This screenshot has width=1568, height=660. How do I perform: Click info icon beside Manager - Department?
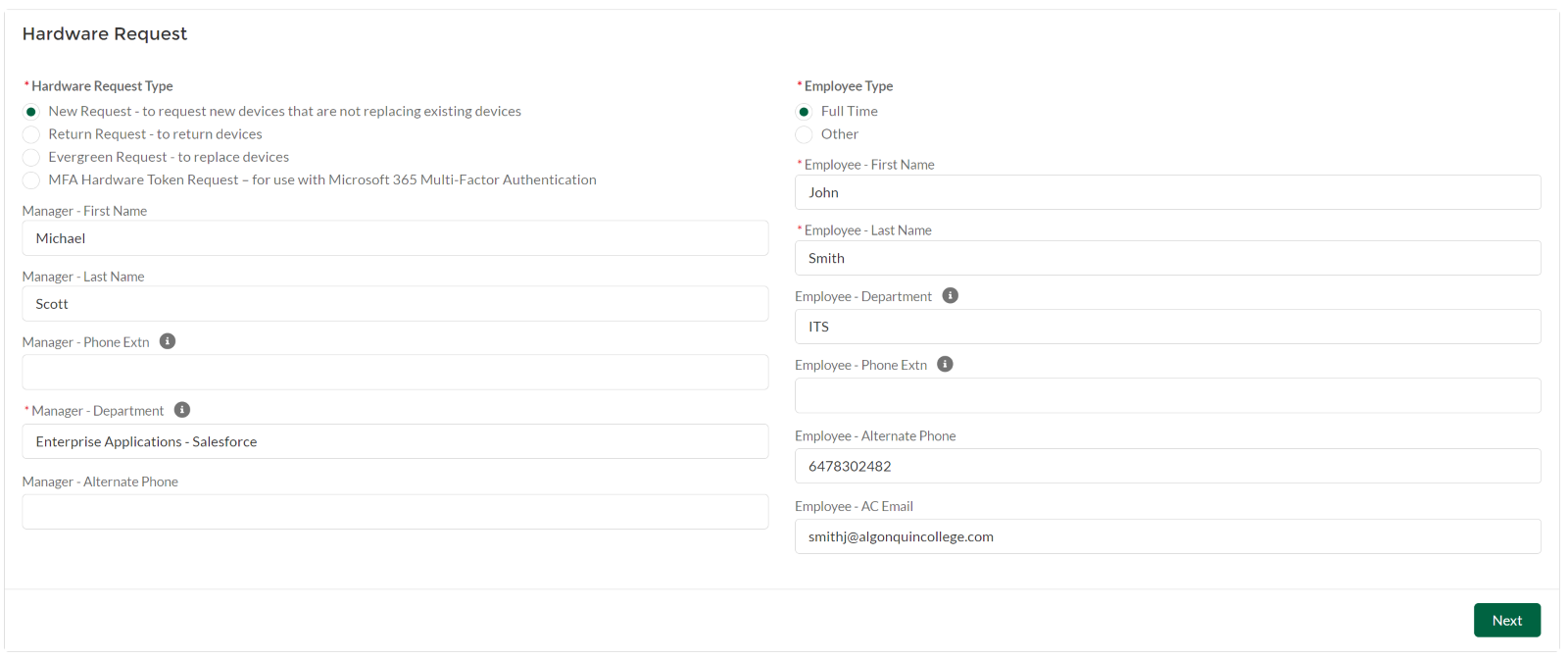[x=182, y=410]
